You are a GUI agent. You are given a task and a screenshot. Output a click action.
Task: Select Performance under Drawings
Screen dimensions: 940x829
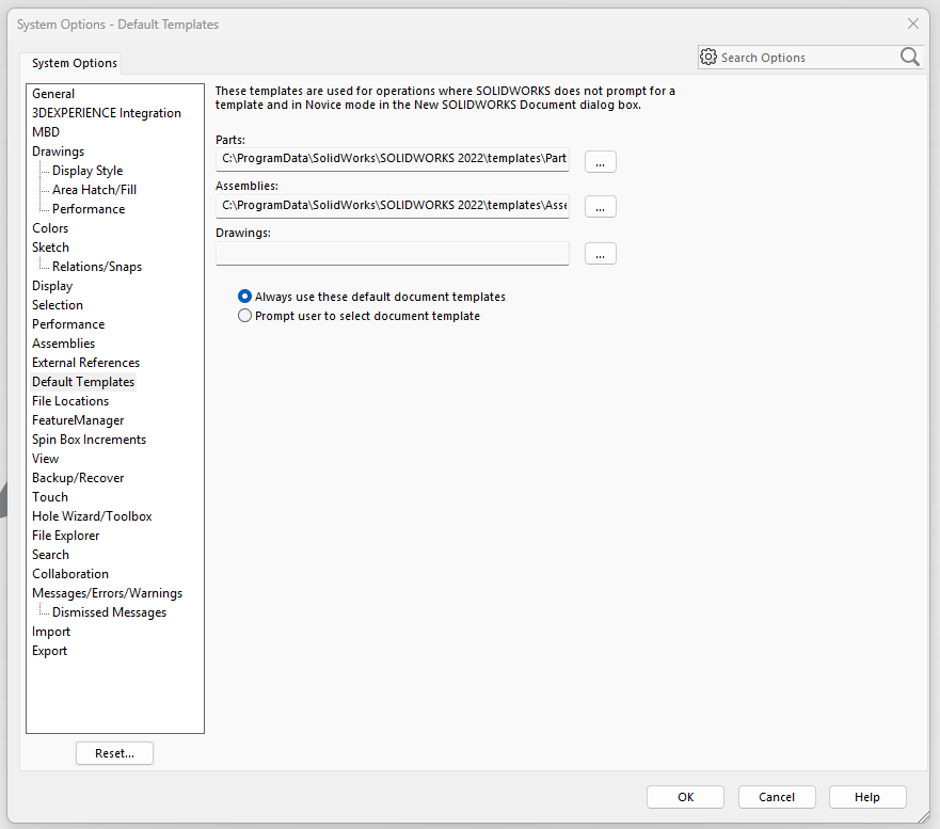coord(88,209)
